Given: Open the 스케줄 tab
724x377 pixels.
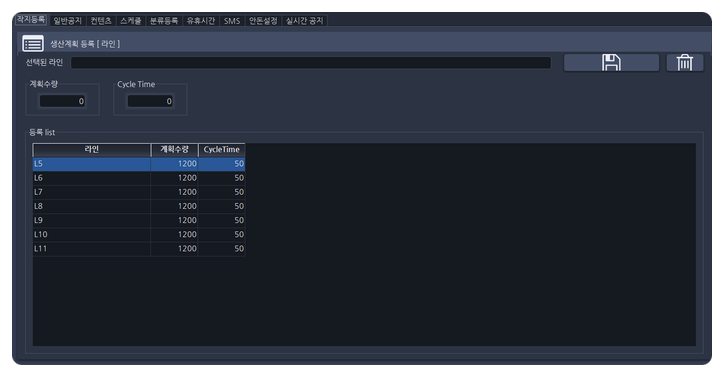Looking at the screenshot, I should click(130, 20).
